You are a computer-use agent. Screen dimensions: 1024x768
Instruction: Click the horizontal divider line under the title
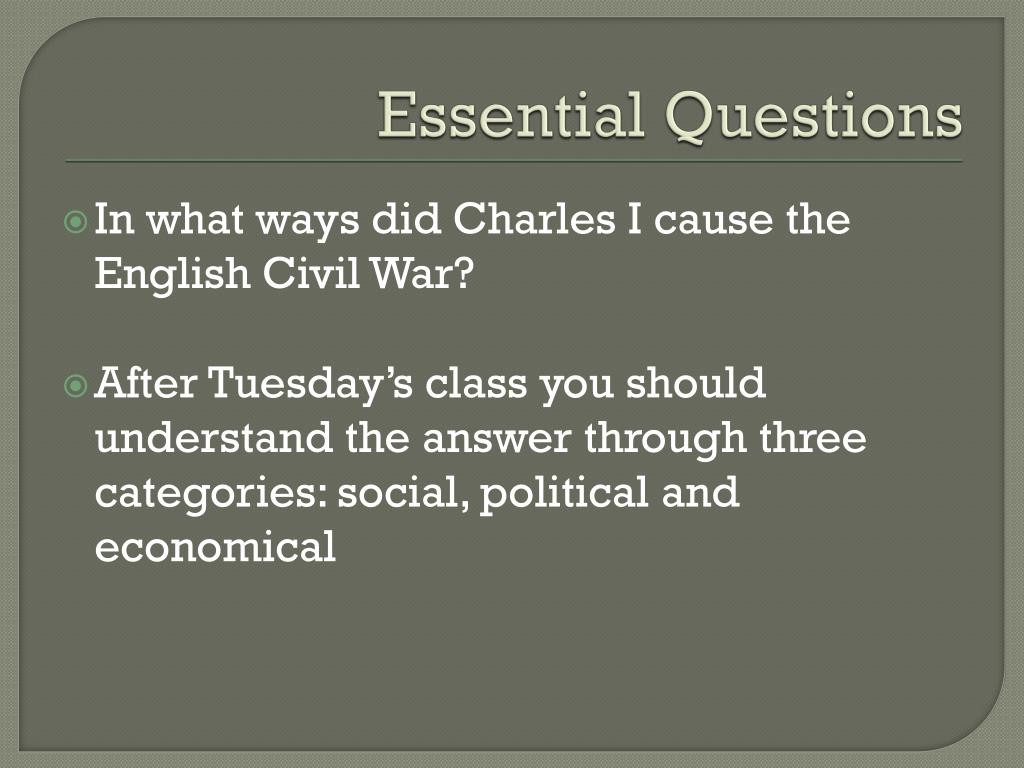click(514, 161)
